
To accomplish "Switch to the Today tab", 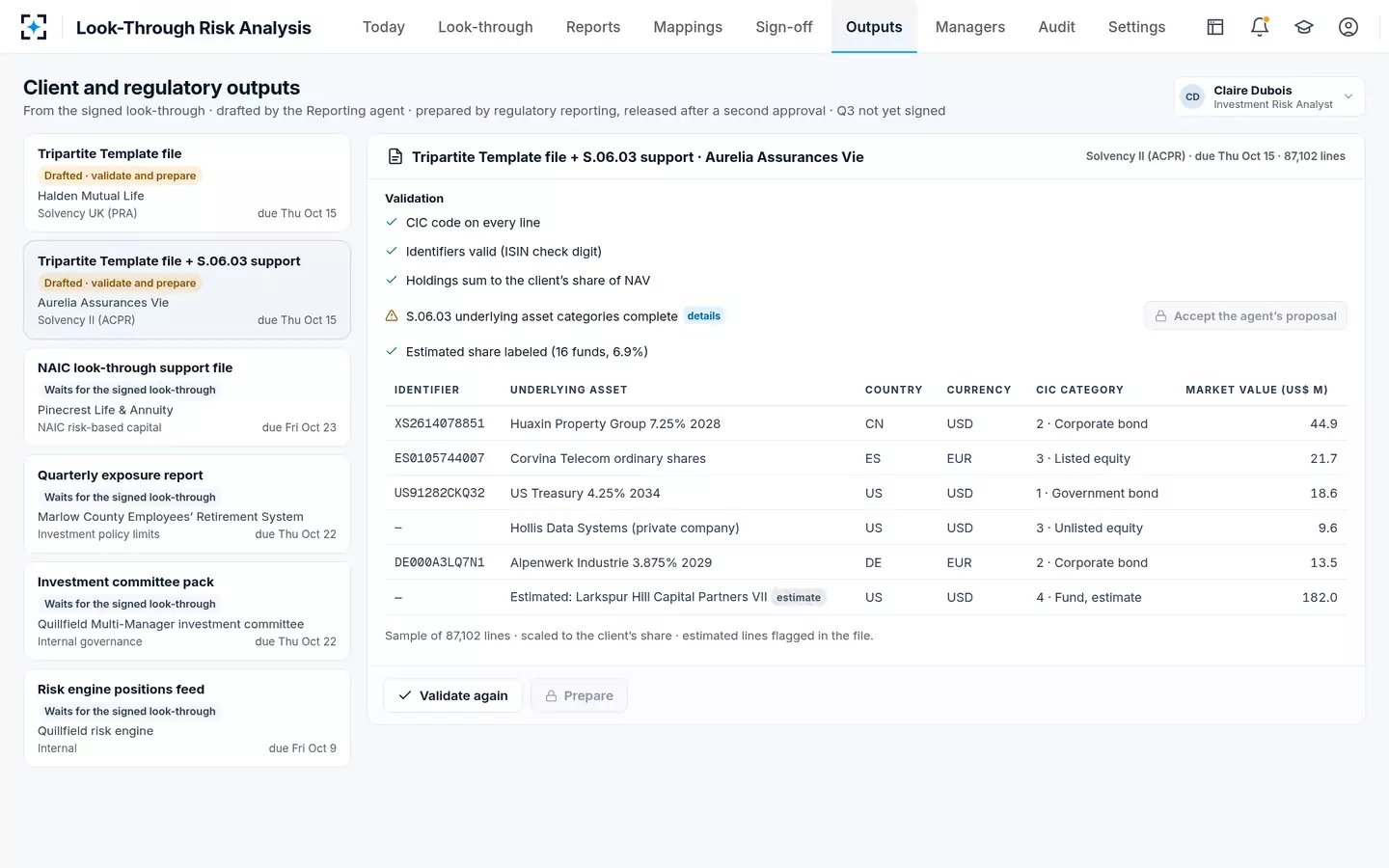I will [384, 27].
